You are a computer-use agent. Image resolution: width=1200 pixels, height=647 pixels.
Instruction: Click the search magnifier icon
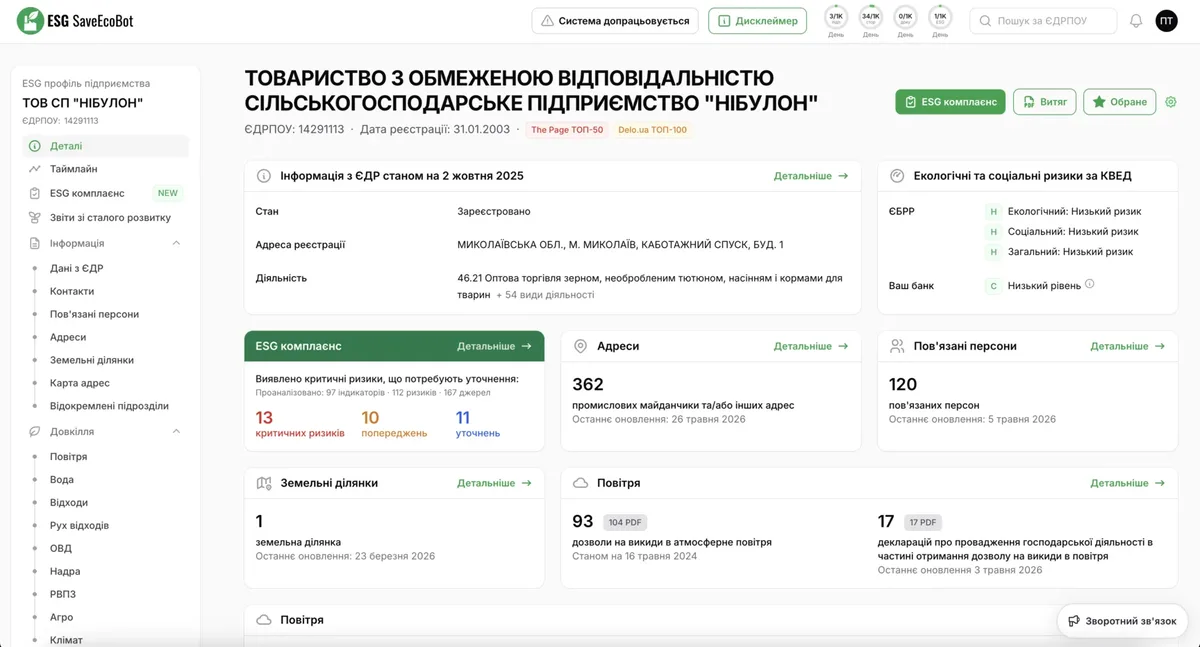coord(985,21)
